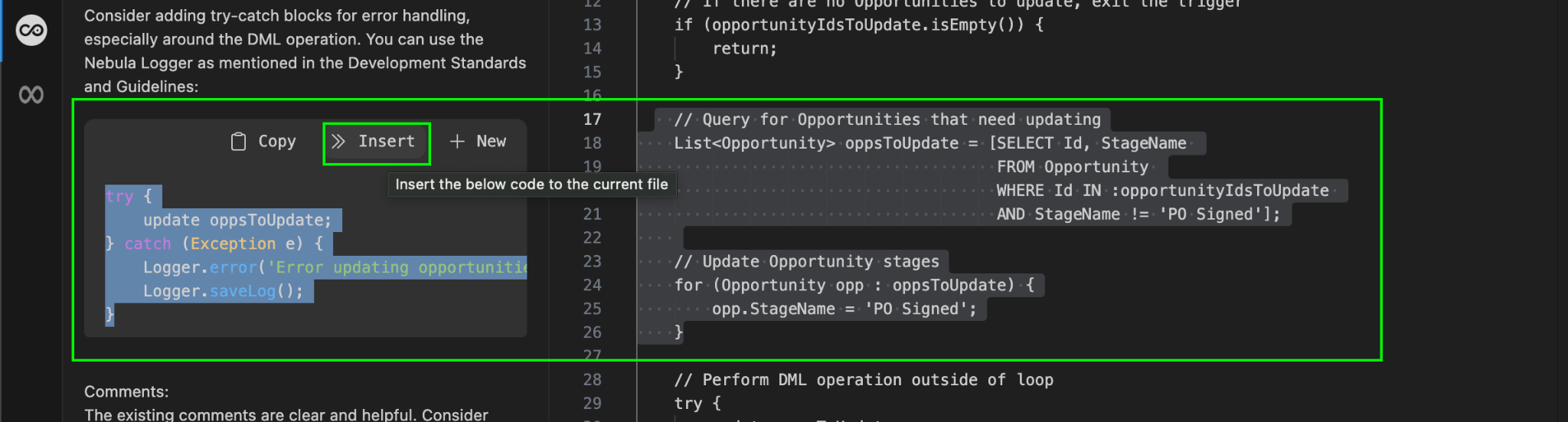The image size is (1568, 422).
Task: Click the "FROM Opportunity" query line
Action: [x=1072, y=167]
